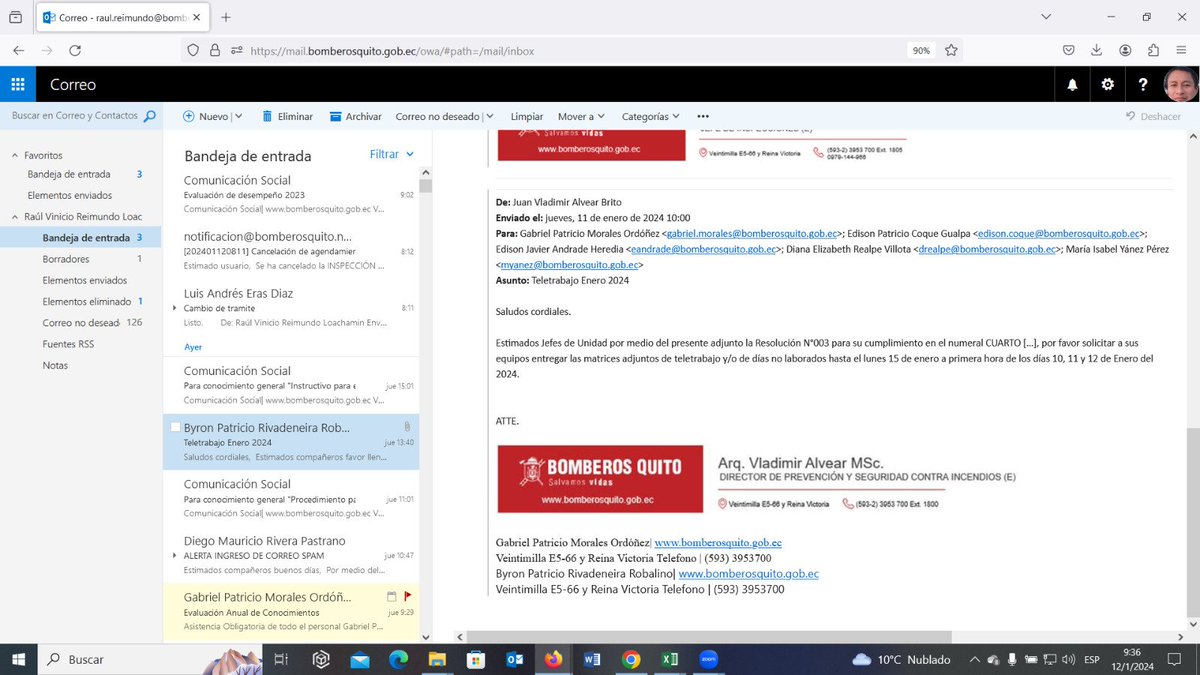Collapse the Favoritos folder group

coord(14,156)
